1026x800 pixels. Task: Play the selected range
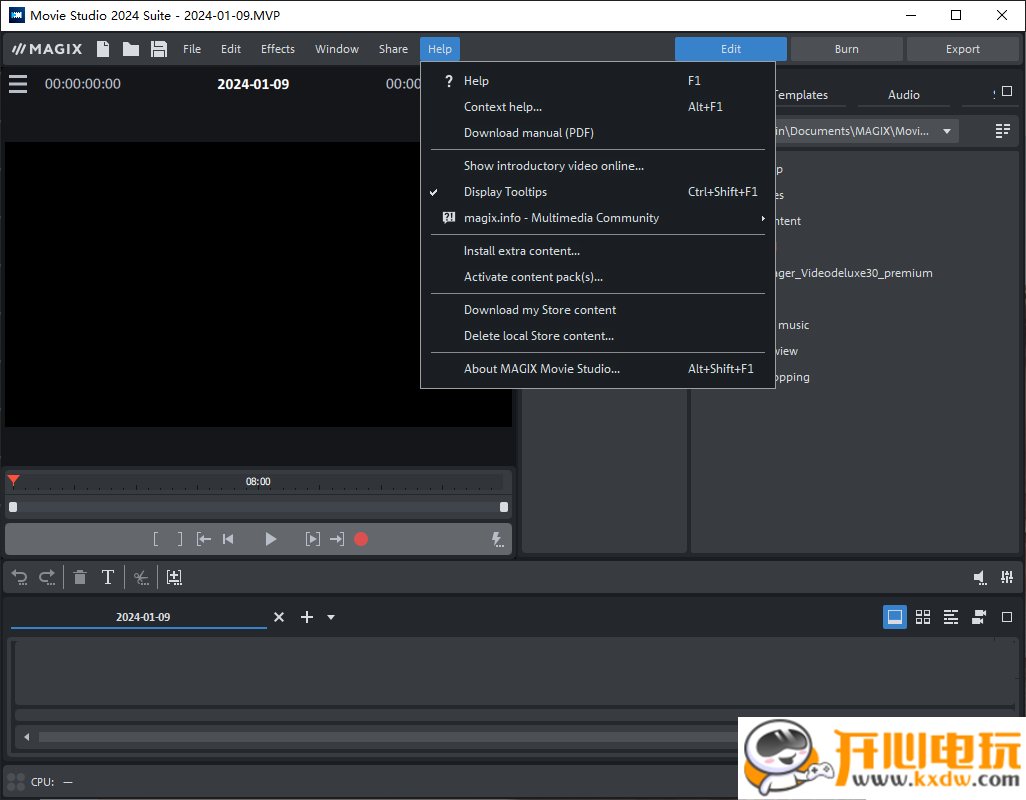coord(313,539)
